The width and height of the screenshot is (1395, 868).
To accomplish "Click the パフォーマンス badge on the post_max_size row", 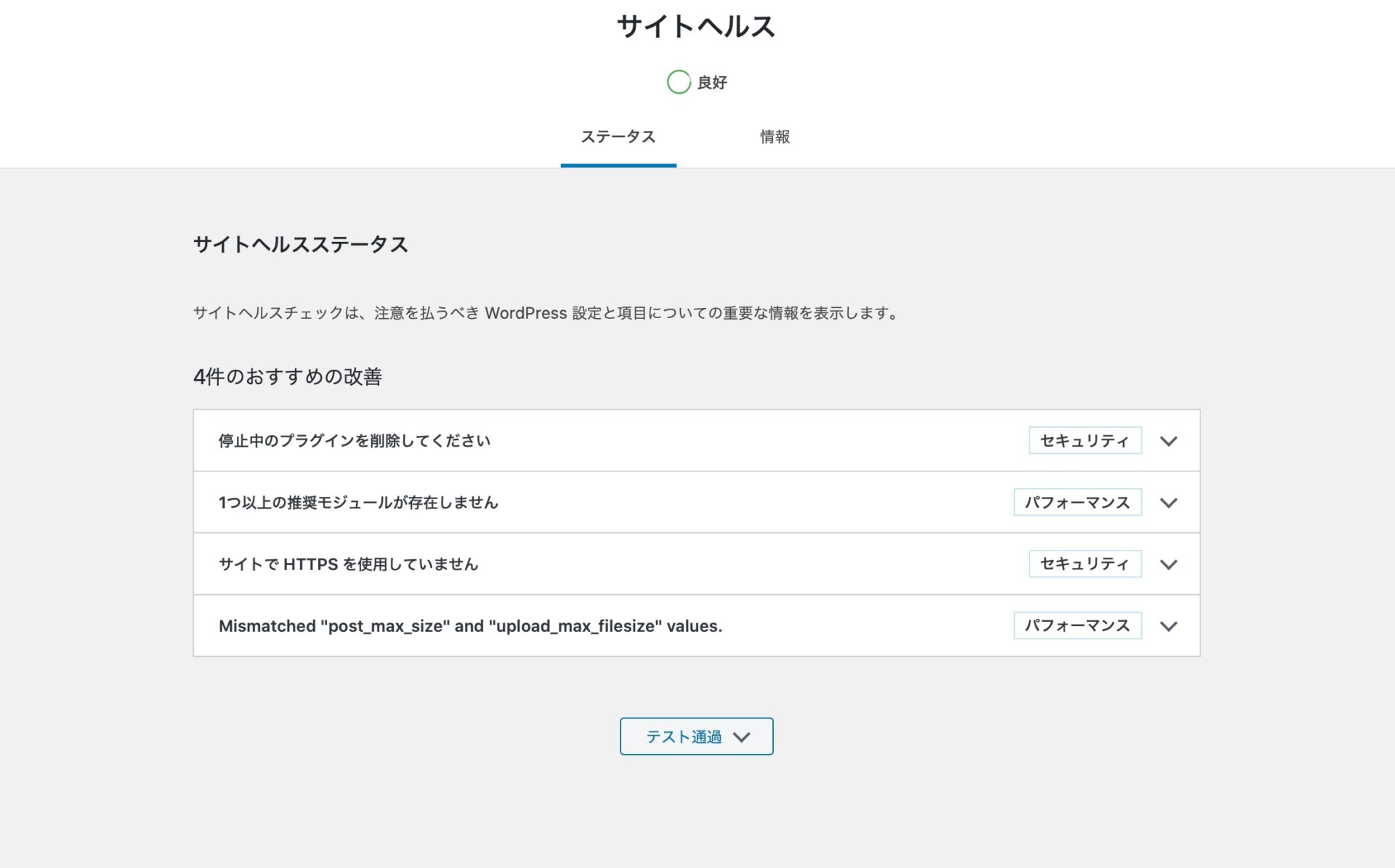I will (x=1077, y=625).
